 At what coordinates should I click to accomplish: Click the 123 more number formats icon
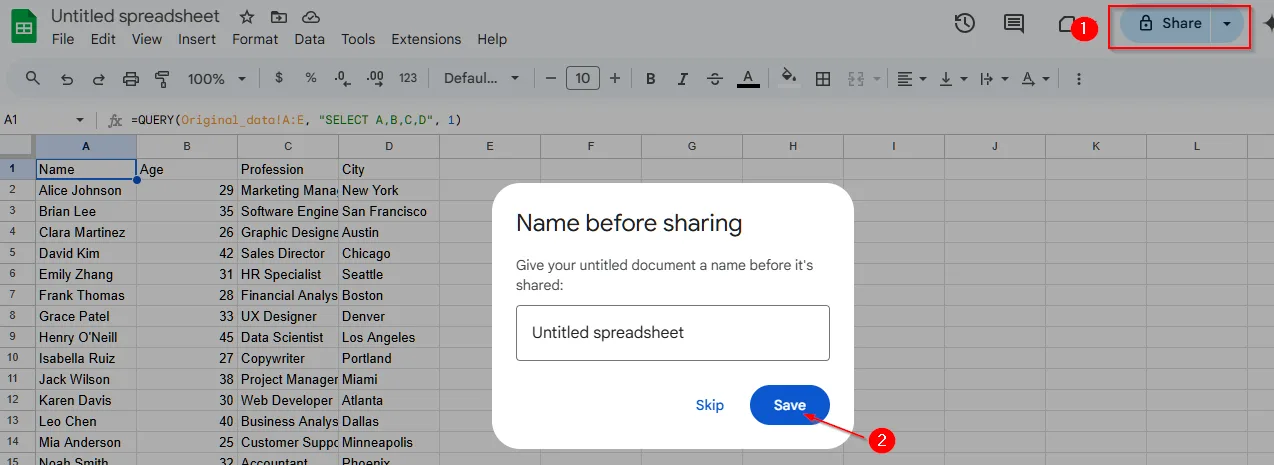pyautogui.click(x=408, y=78)
